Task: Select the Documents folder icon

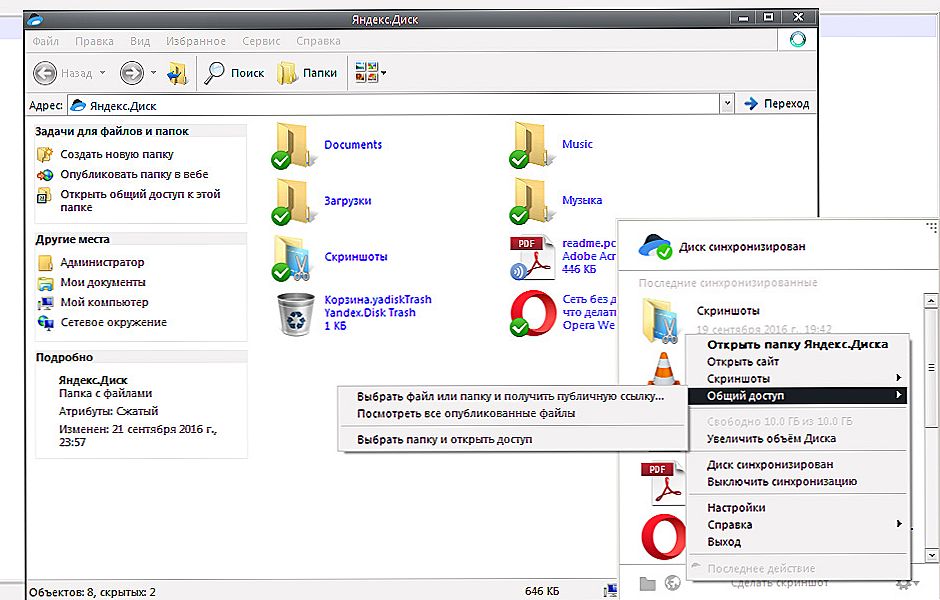Action: [x=293, y=145]
